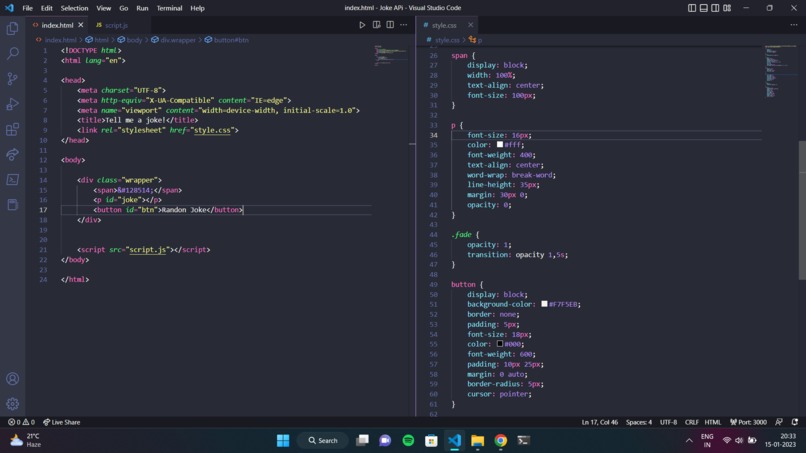Viewport: 806px width, 453px height.
Task: Toggle primary sidebar layout icon
Action: pyautogui.click(x=692, y=8)
